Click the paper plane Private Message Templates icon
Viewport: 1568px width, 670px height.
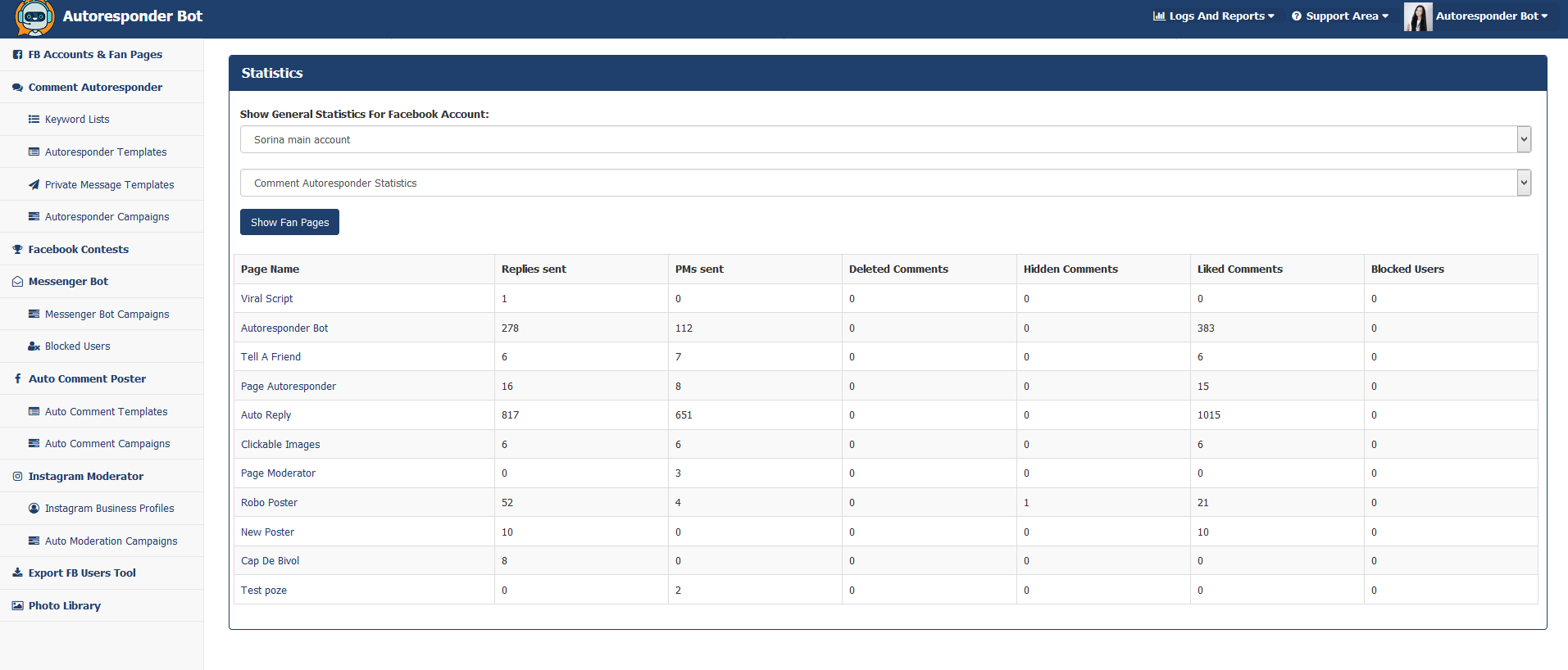[x=34, y=185]
